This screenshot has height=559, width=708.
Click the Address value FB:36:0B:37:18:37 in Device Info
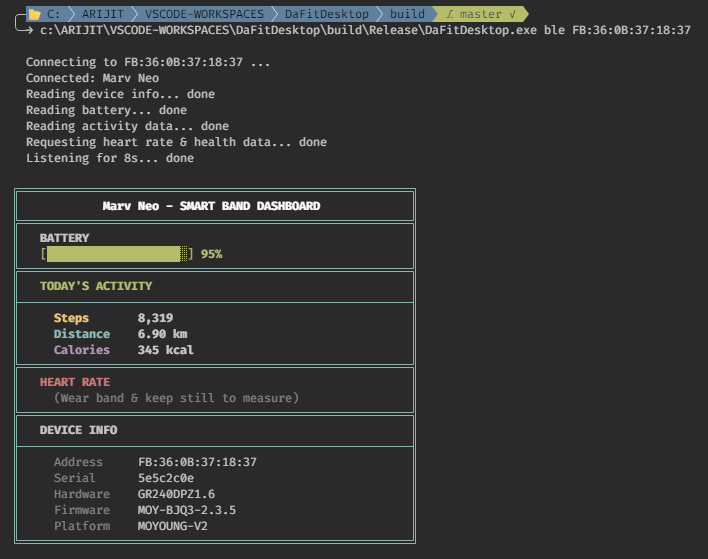click(x=197, y=462)
